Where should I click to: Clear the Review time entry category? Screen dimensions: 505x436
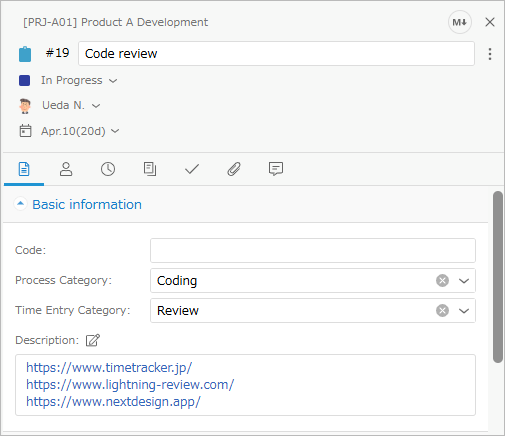pos(442,311)
